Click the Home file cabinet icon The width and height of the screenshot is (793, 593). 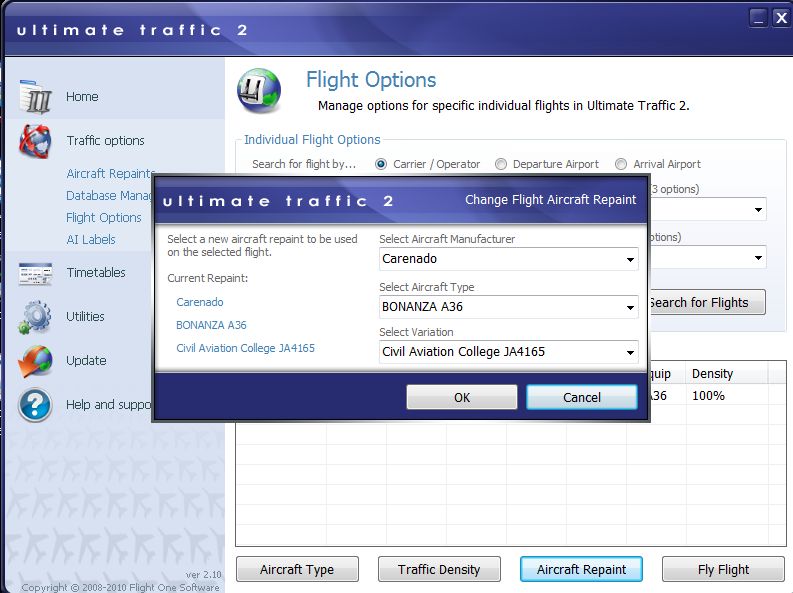point(35,96)
